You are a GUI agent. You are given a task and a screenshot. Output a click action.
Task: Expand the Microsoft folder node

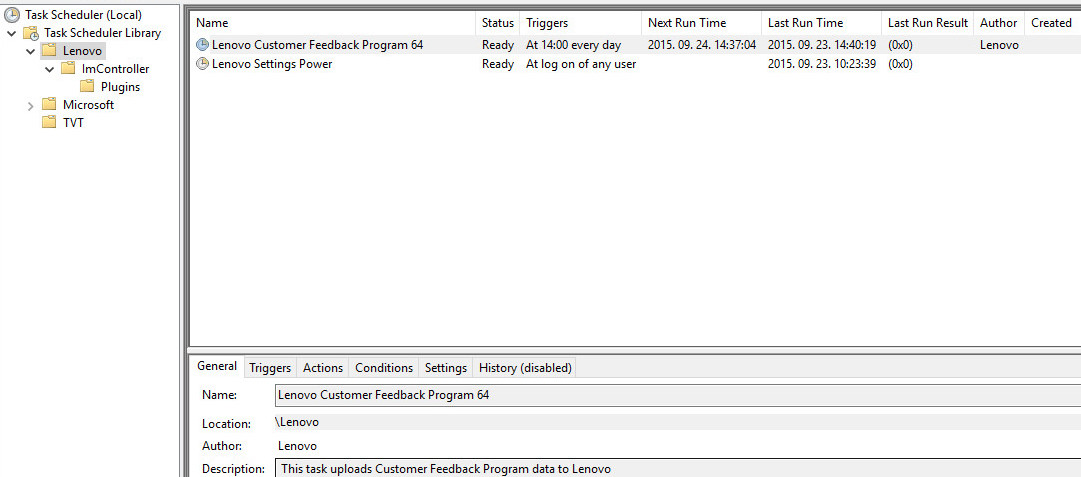point(30,105)
